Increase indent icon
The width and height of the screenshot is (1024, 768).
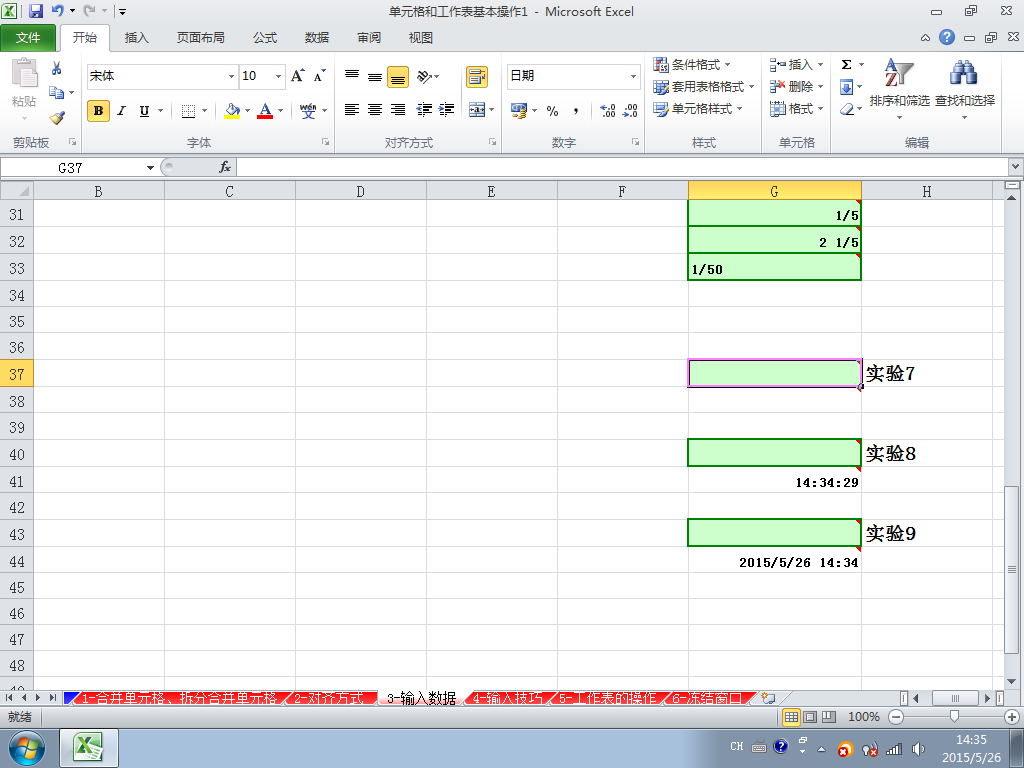(447, 110)
